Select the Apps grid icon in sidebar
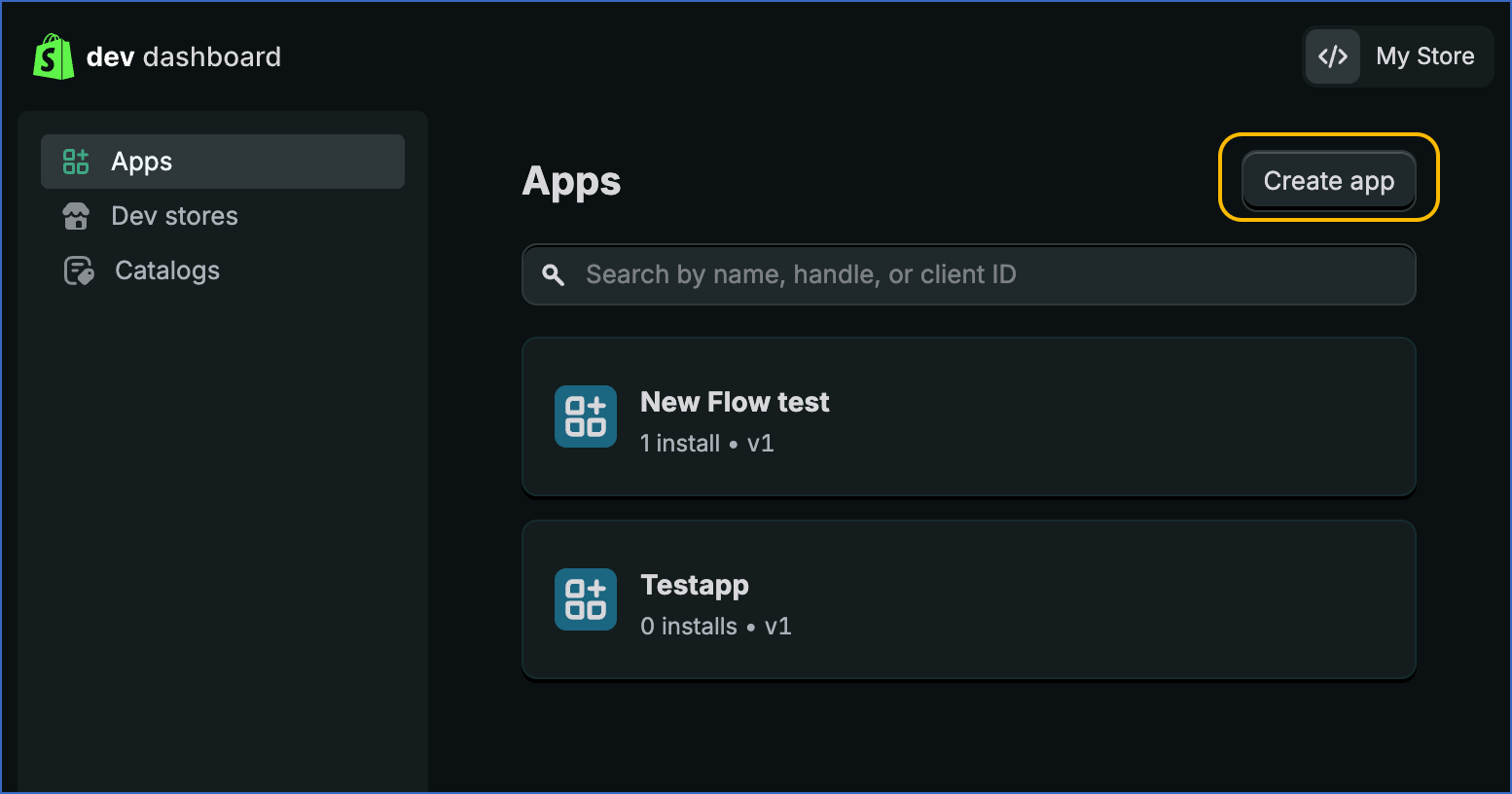 tap(76, 162)
